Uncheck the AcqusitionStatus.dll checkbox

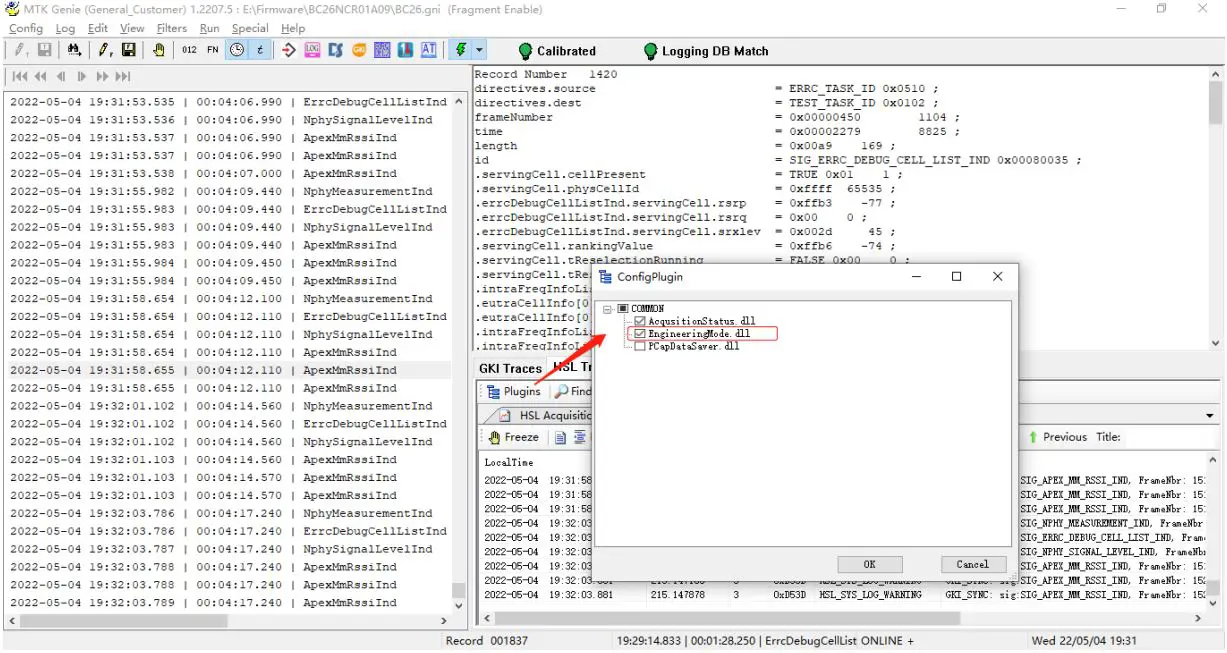[x=640, y=321]
